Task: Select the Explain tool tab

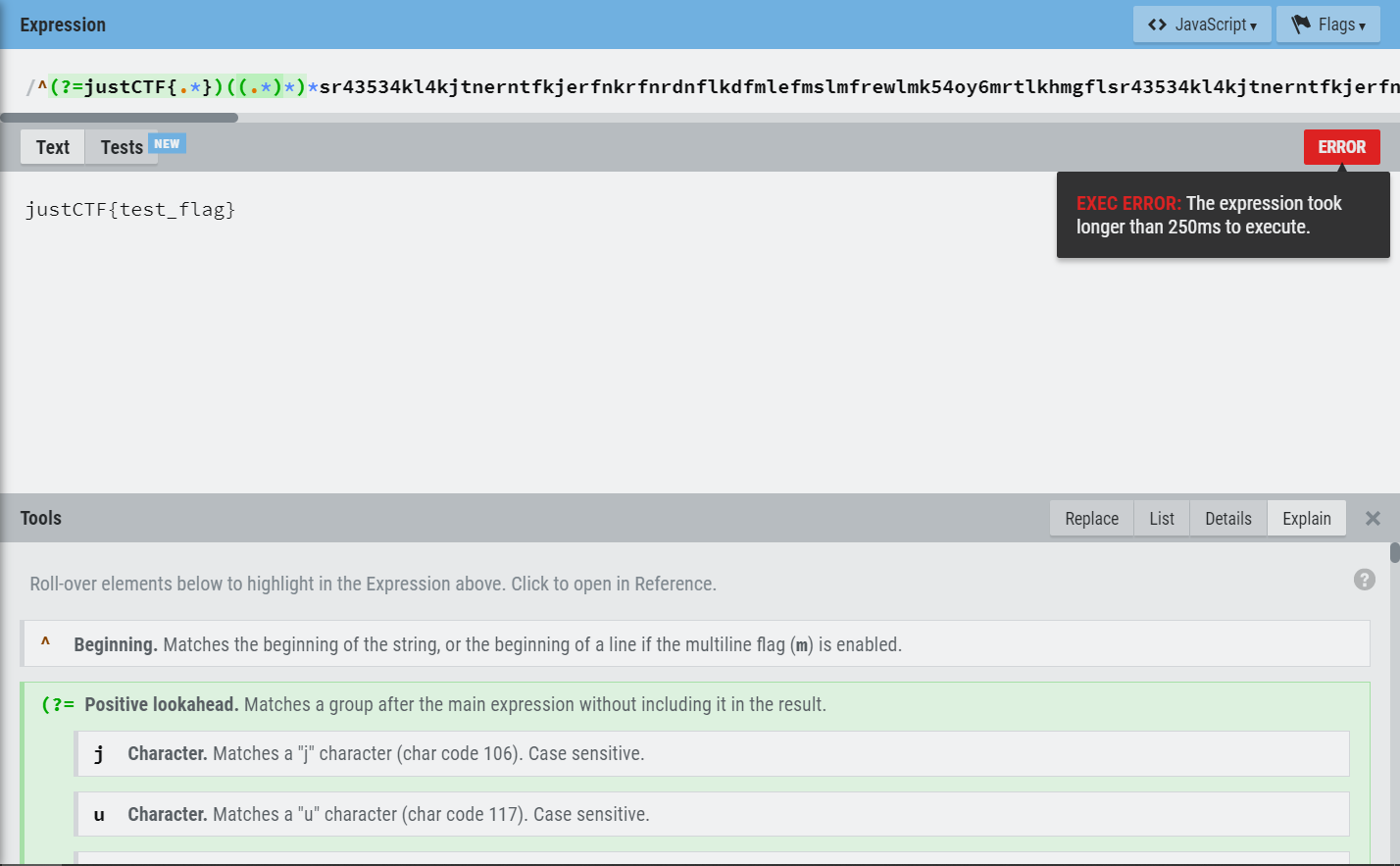Action: click(1306, 519)
